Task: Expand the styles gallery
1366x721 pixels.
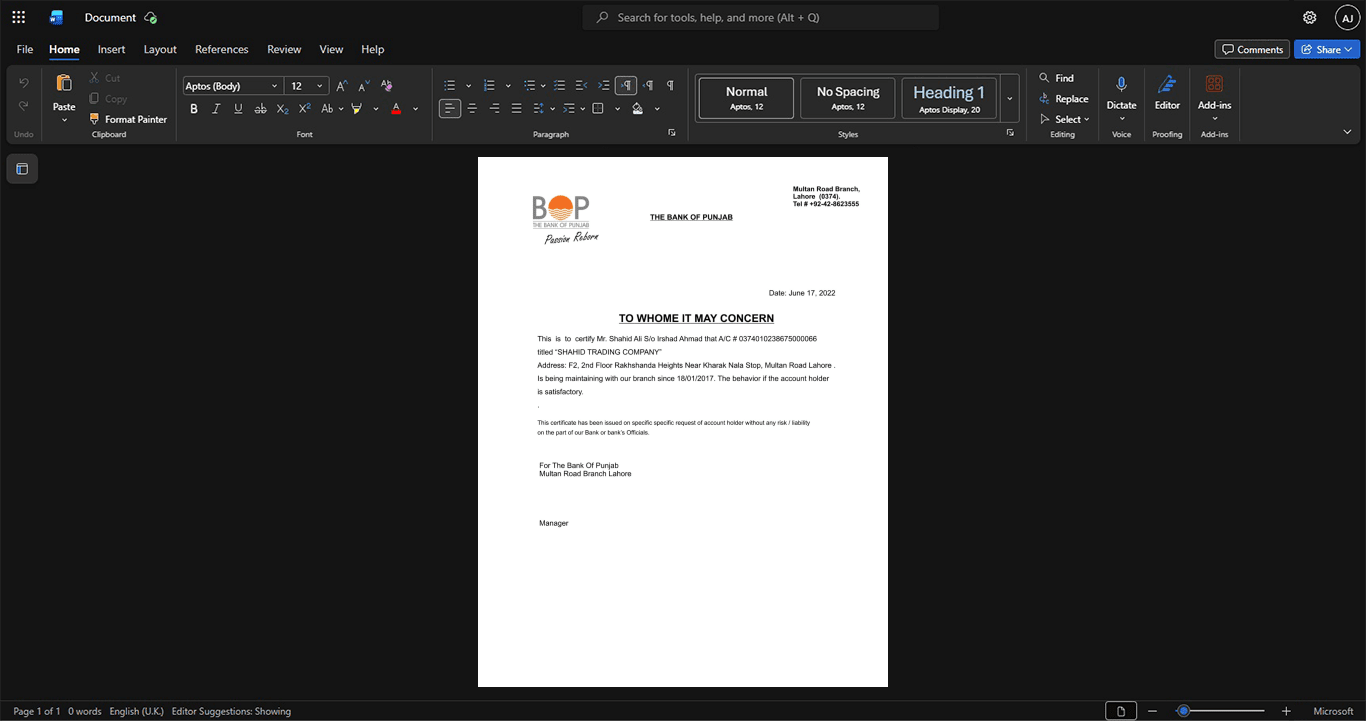Action: pyautogui.click(x=1009, y=98)
